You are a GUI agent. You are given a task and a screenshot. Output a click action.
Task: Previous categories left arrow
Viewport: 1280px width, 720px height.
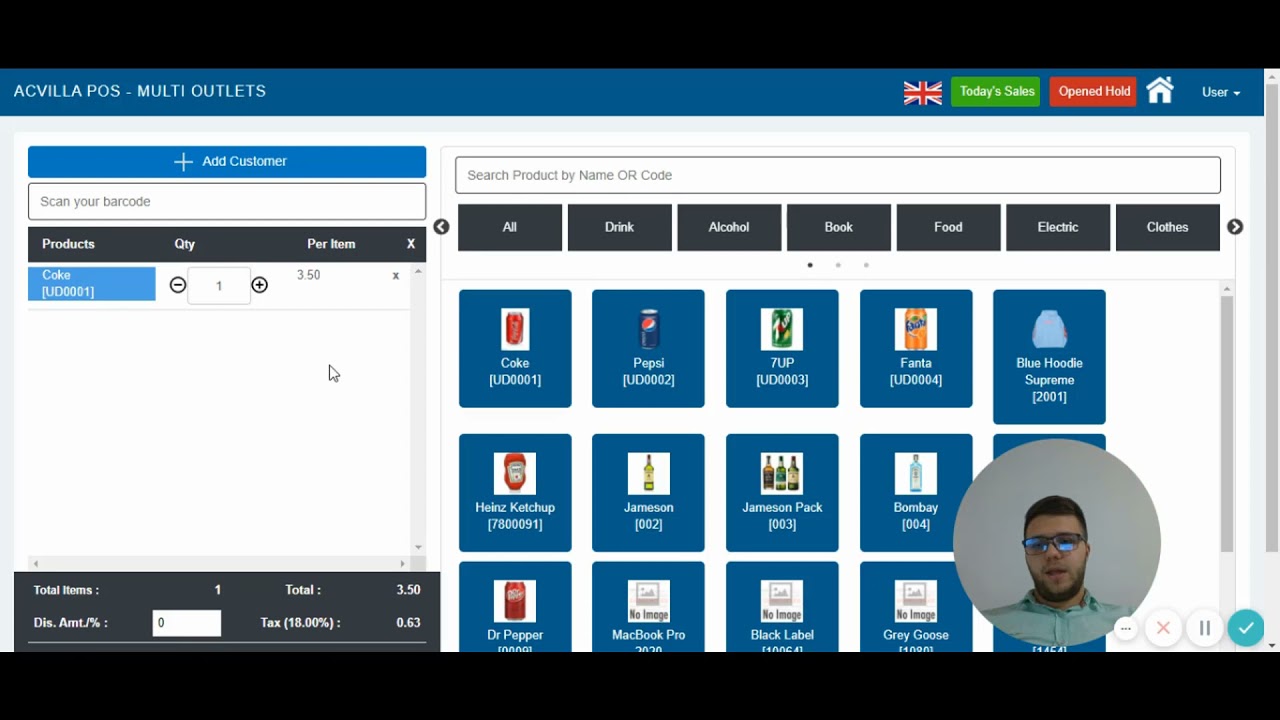[x=441, y=227]
